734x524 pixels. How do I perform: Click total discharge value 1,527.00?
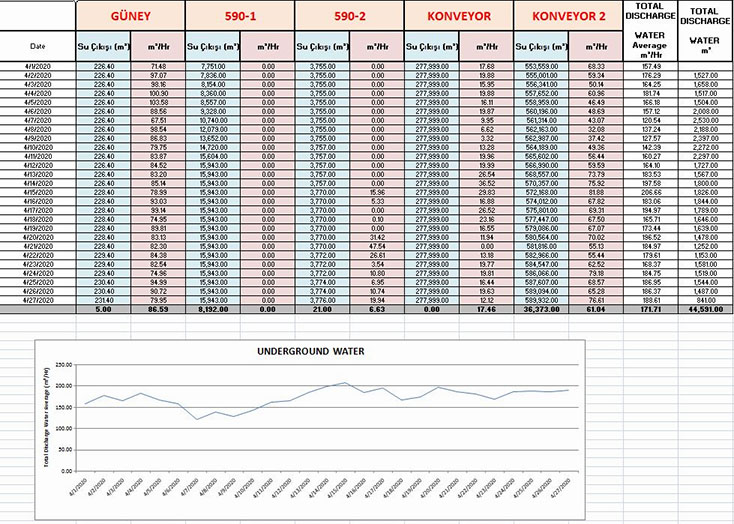click(705, 75)
